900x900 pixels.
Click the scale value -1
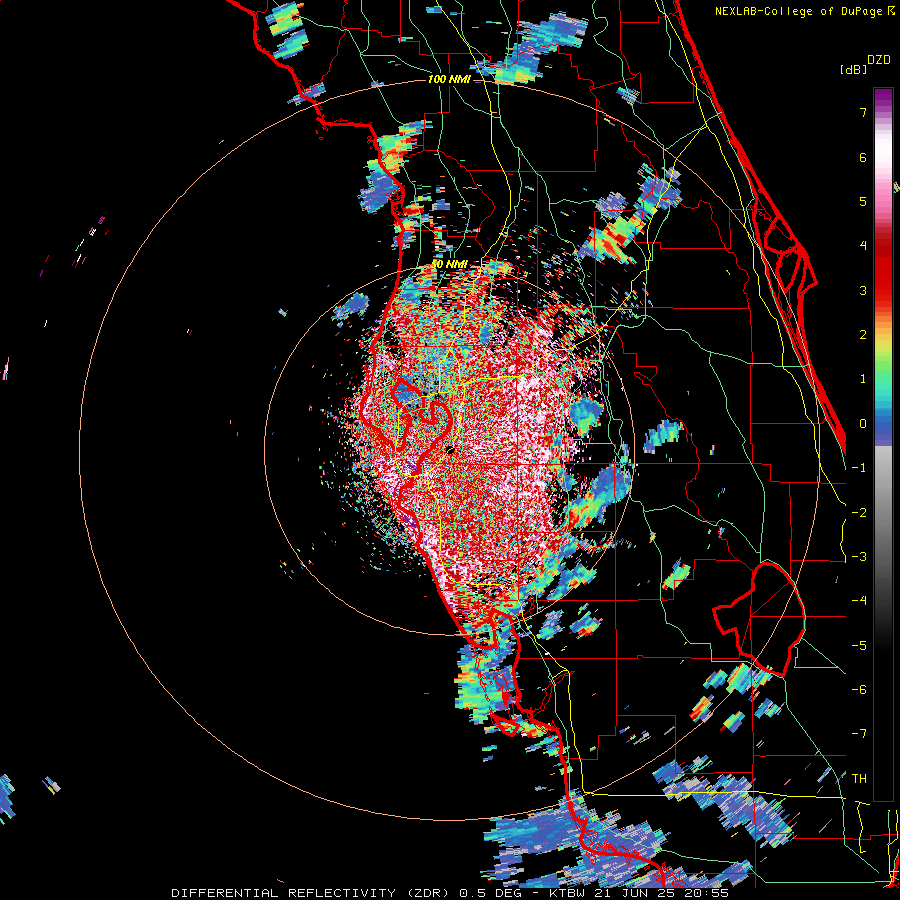859,468
